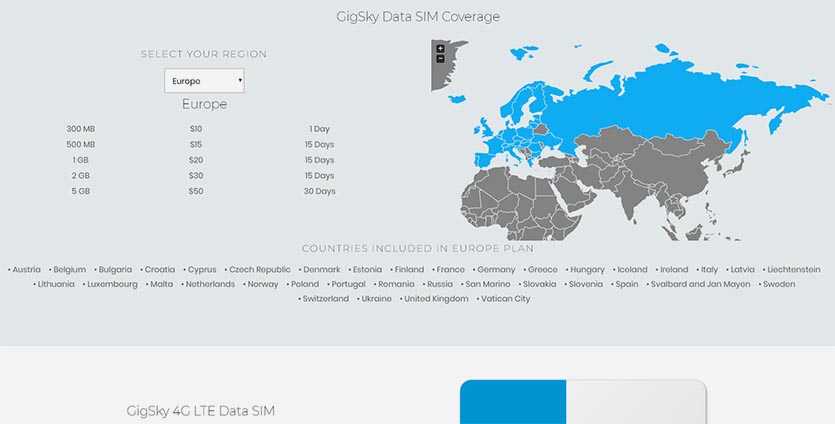835x424 pixels.
Task: Click Iceland in the country list
Action: (633, 270)
